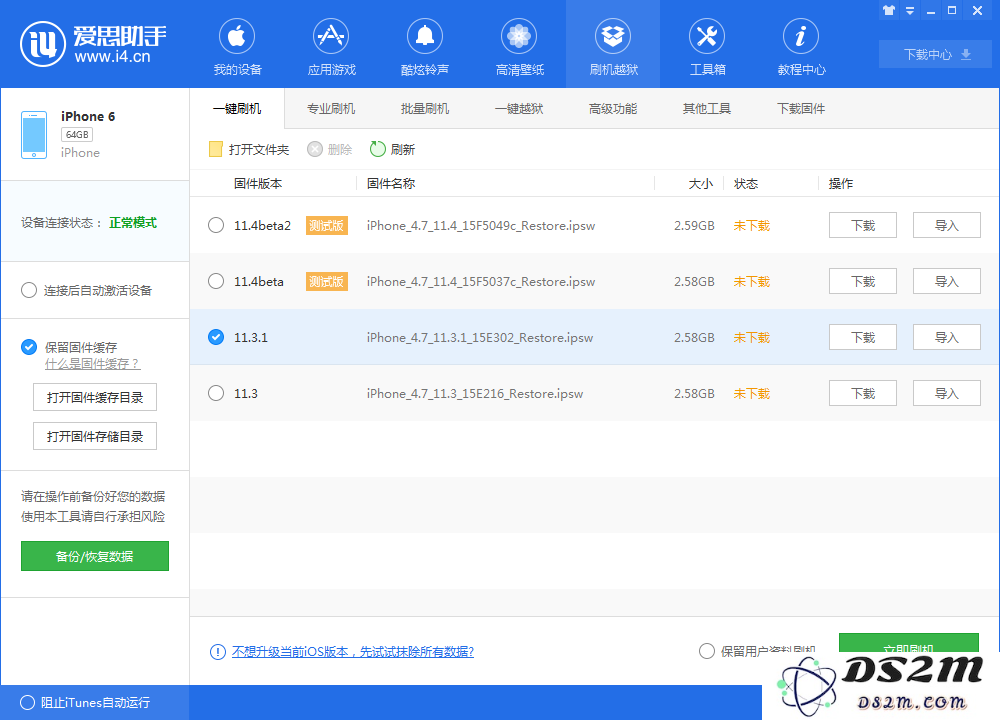This screenshot has width=1000, height=720.
Task: Toggle 阻止iTunes自动运行 option
Action: click(27, 703)
